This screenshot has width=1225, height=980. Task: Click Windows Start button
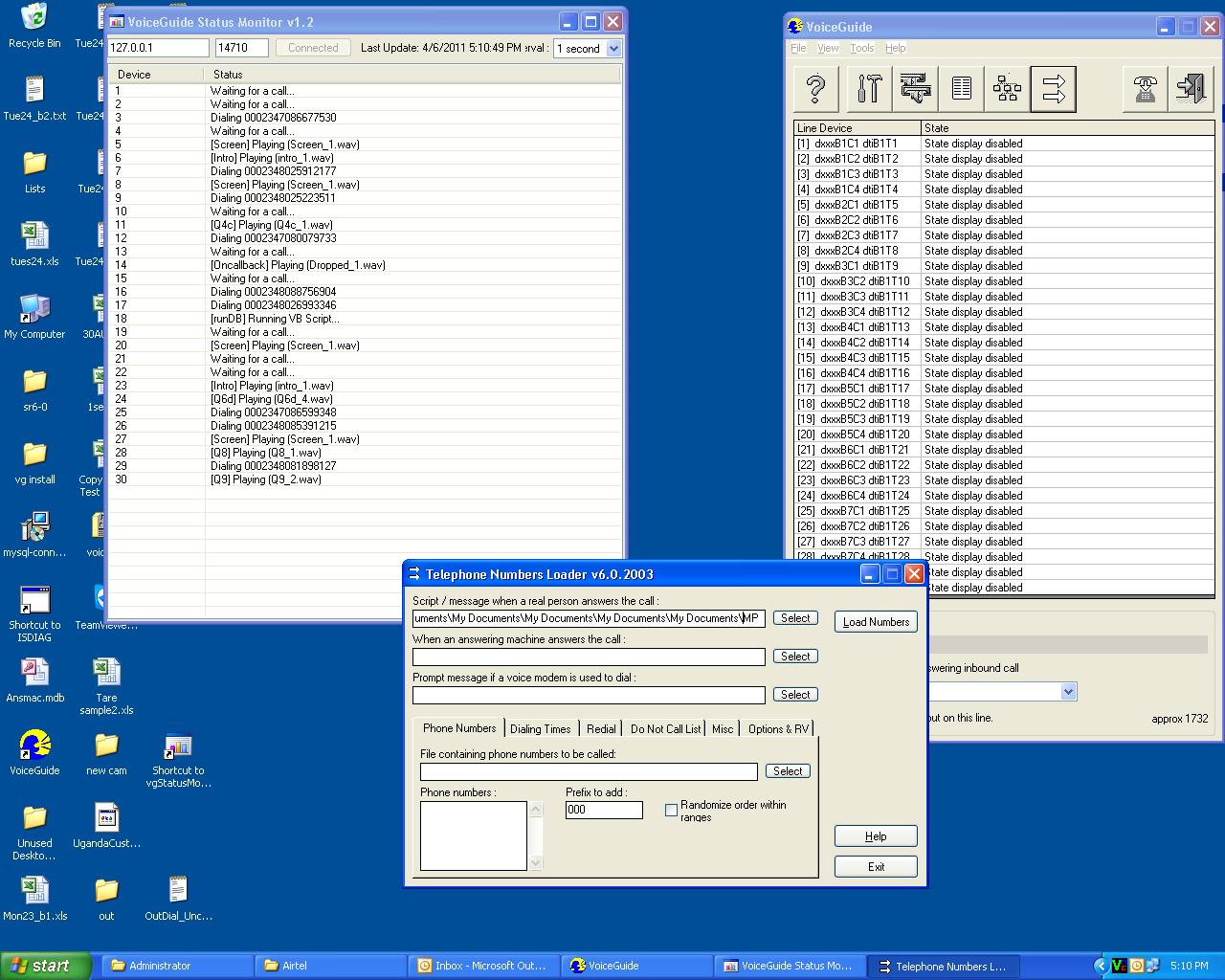[x=46, y=966]
